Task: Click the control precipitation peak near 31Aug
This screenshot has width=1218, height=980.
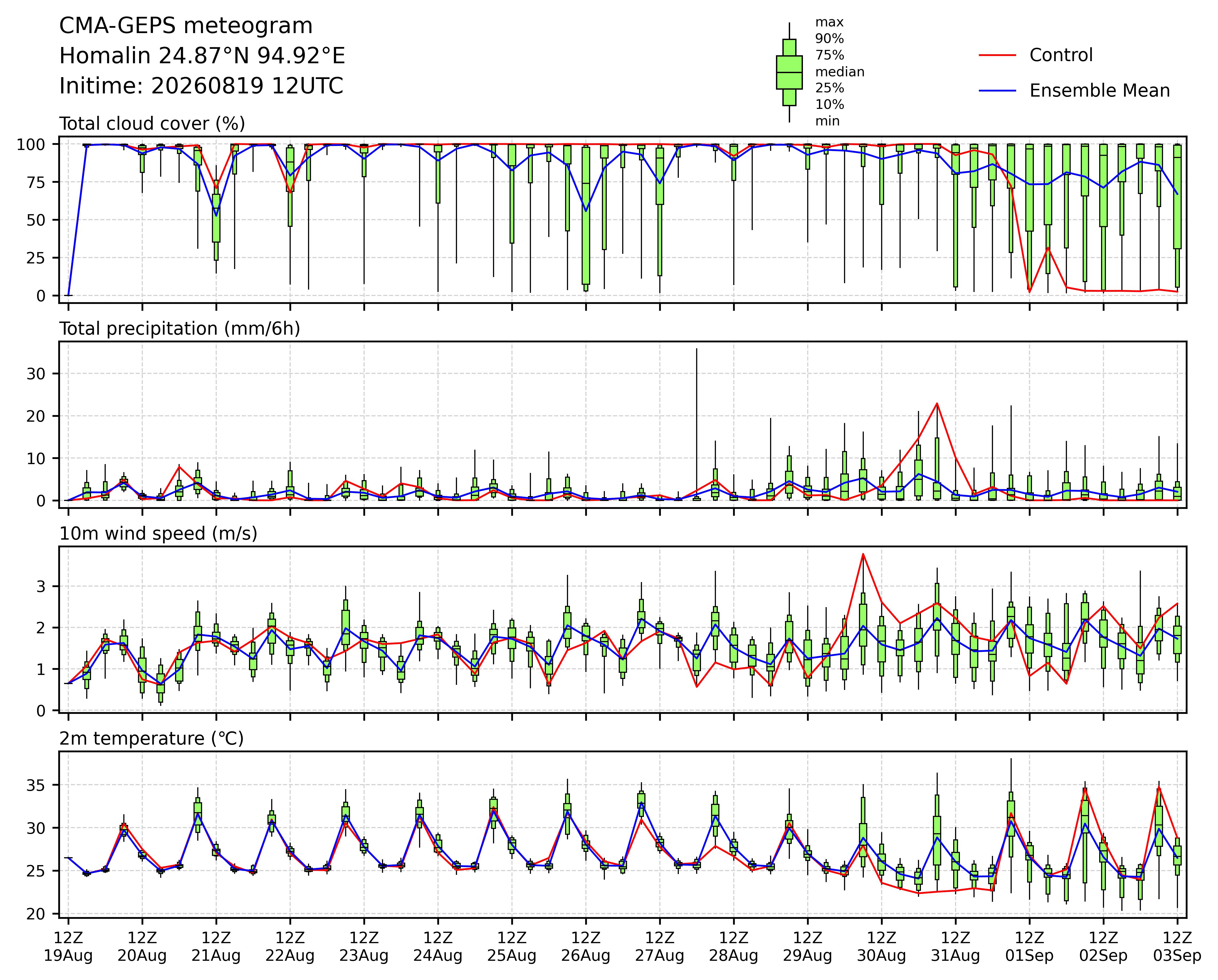Action: [x=937, y=403]
